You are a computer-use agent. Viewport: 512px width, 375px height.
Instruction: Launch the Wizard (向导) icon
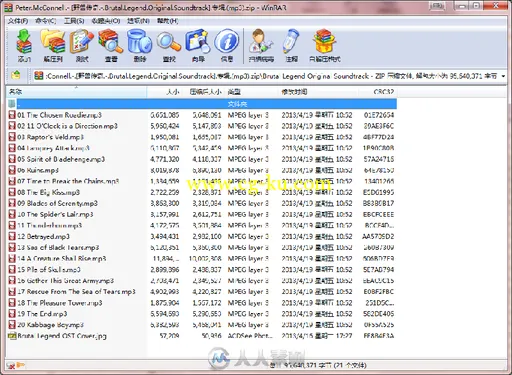coord(198,45)
